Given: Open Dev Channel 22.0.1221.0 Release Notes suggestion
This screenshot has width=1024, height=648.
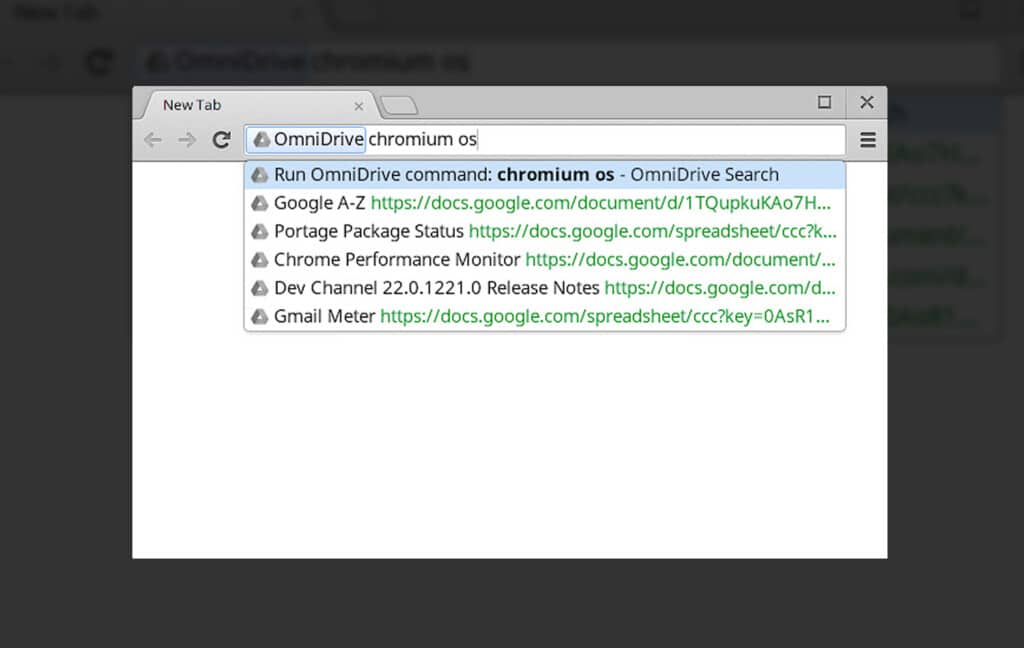Looking at the screenshot, I should [545, 288].
